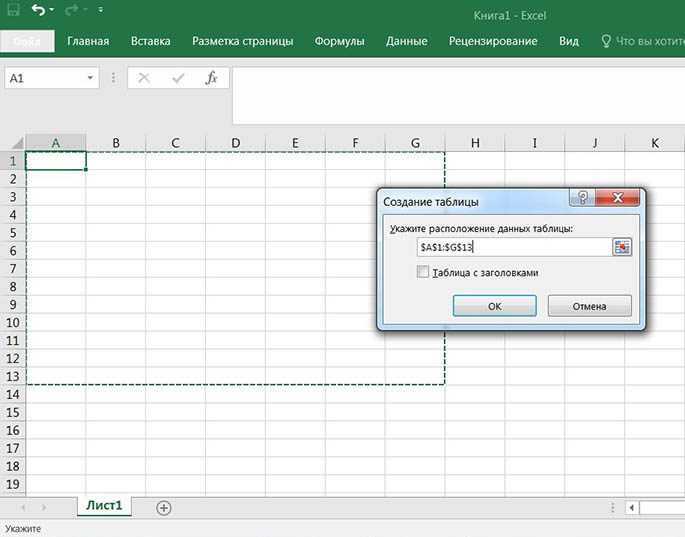Select column B header
The height and width of the screenshot is (537, 685).
point(116,143)
